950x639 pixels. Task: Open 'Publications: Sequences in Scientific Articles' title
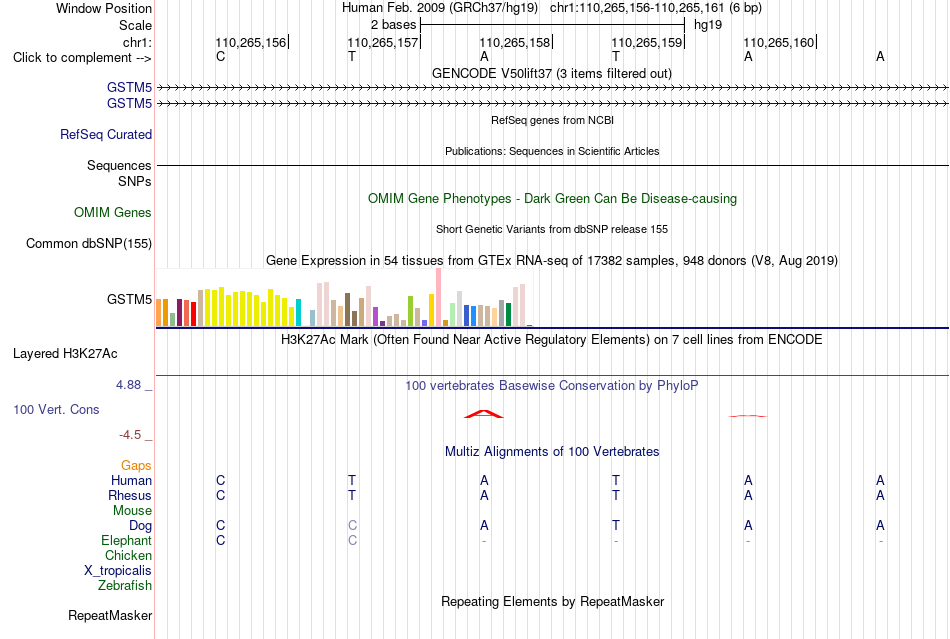click(552, 151)
